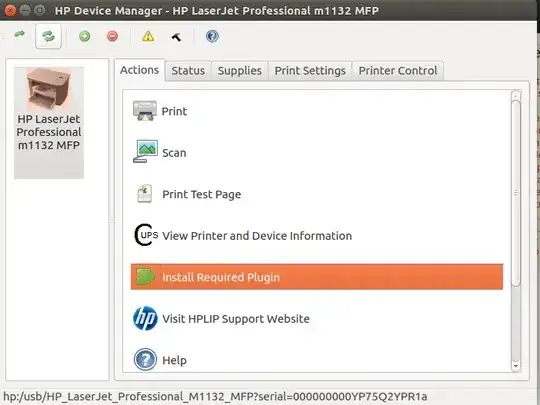Image resolution: width=540 pixels, height=405 pixels.
Task: Click the Scan picture icon
Action: [145, 151]
